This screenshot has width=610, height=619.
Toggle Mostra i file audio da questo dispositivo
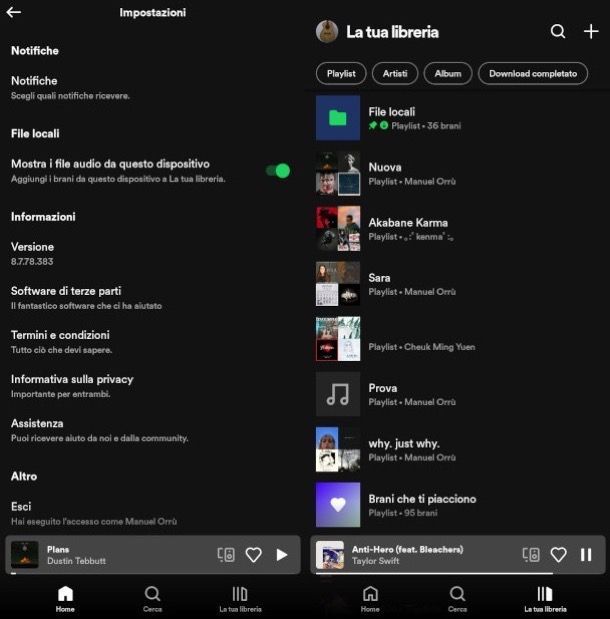pos(278,171)
